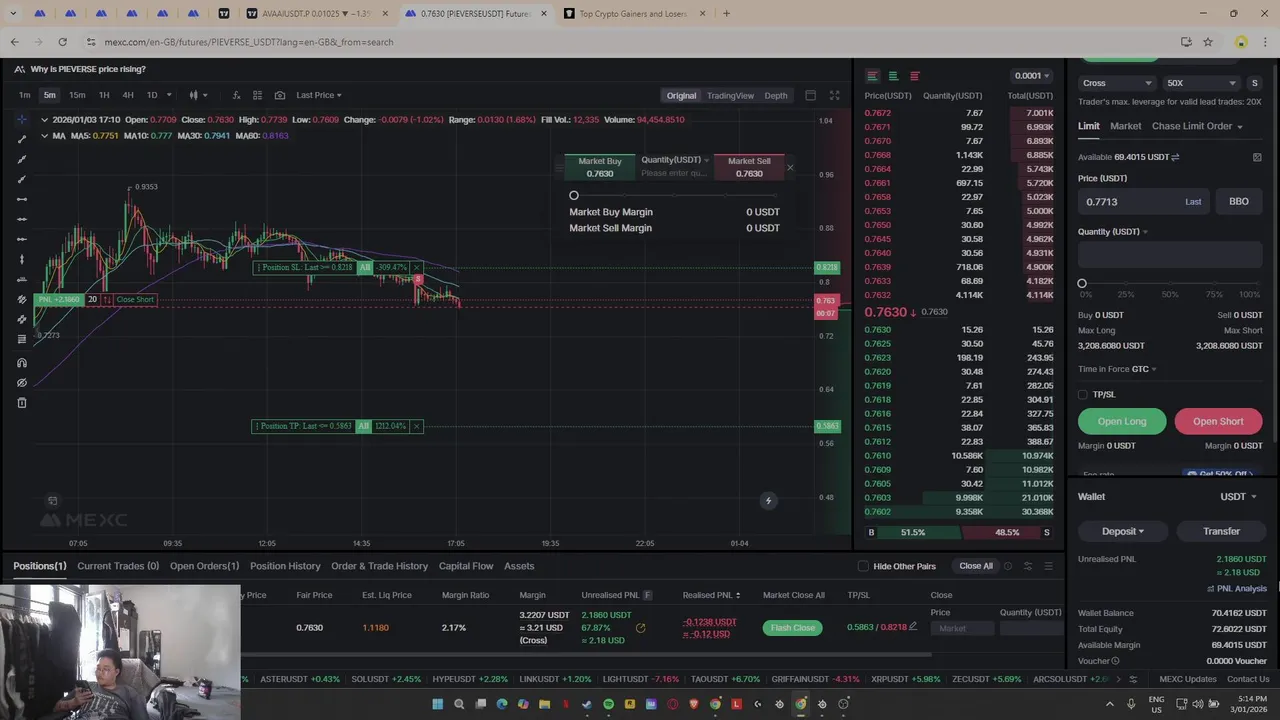
Task: Click the AI icon beside 'Why is PIEVERSE price rising?'
Action: pyautogui.click(x=19, y=69)
